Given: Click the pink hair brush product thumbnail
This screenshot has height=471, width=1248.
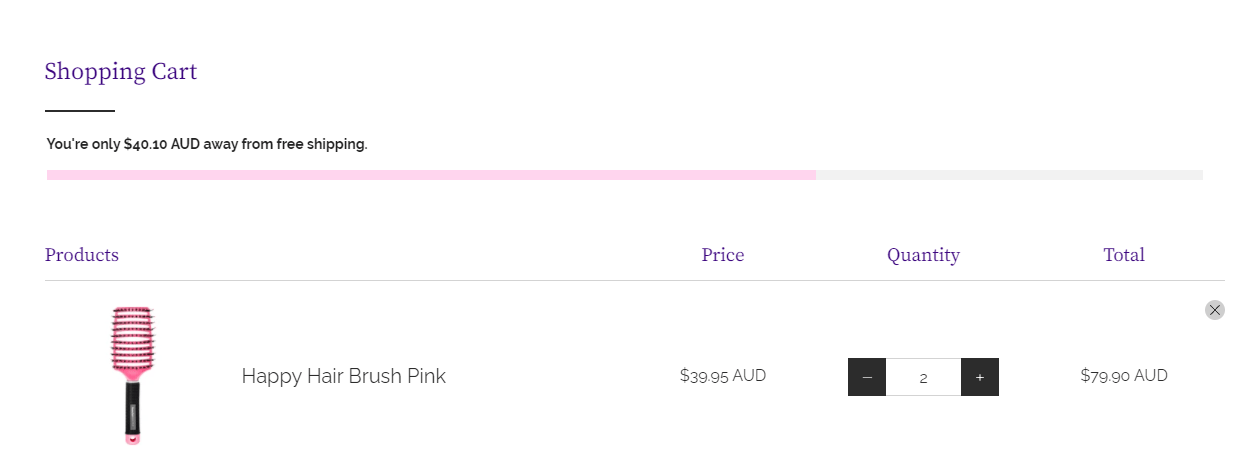Looking at the screenshot, I should click(133, 375).
